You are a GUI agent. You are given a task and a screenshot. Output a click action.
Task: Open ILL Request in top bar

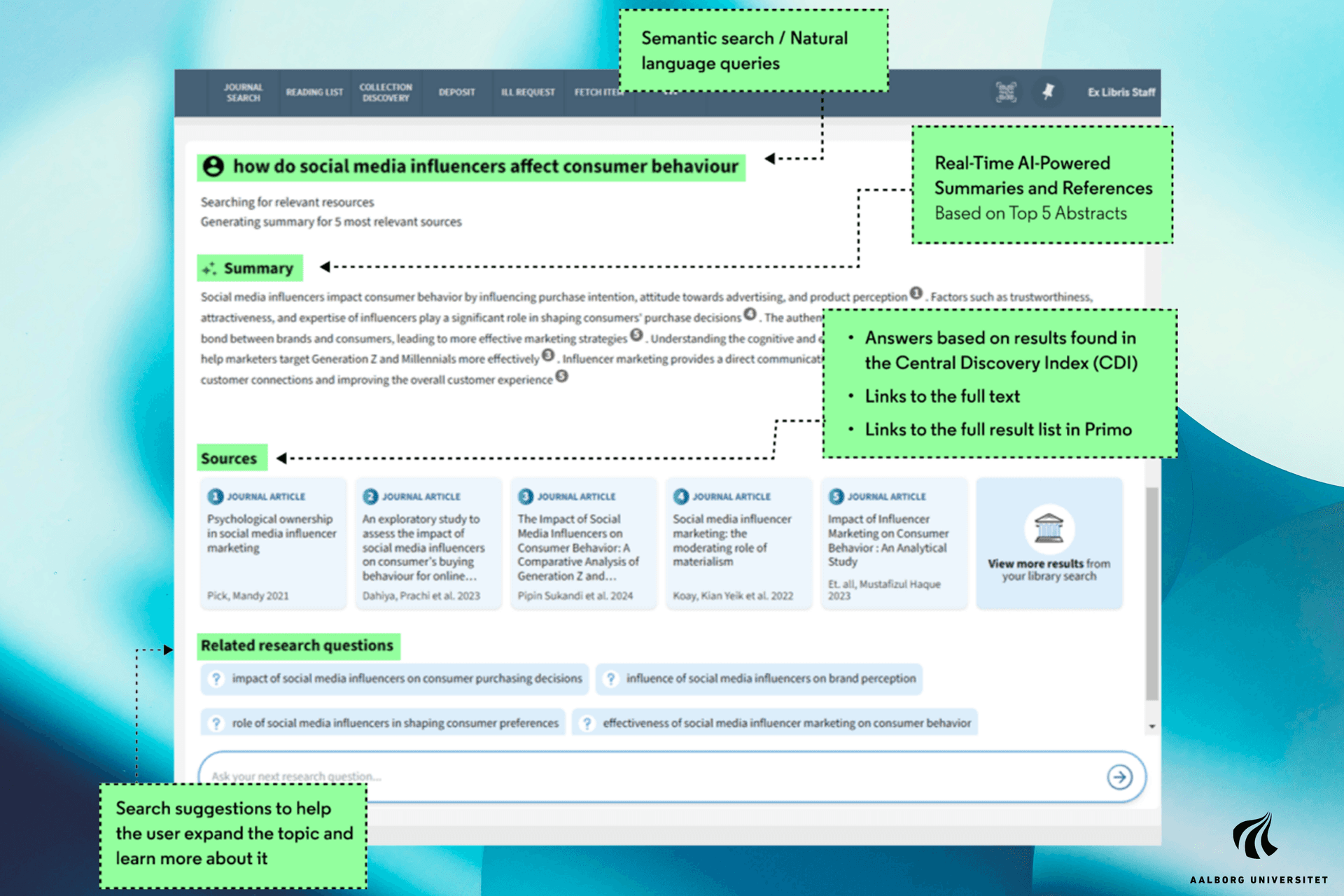click(x=528, y=92)
